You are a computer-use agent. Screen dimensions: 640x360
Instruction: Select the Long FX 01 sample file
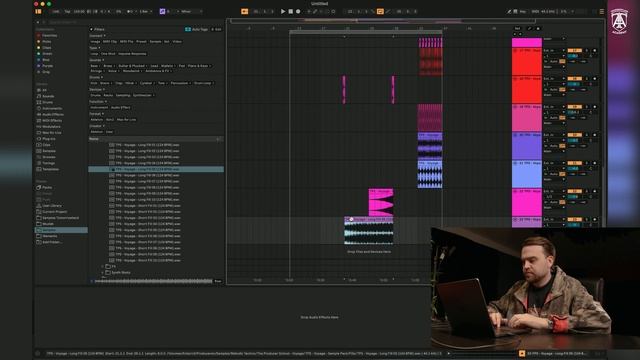[x=147, y=145]
